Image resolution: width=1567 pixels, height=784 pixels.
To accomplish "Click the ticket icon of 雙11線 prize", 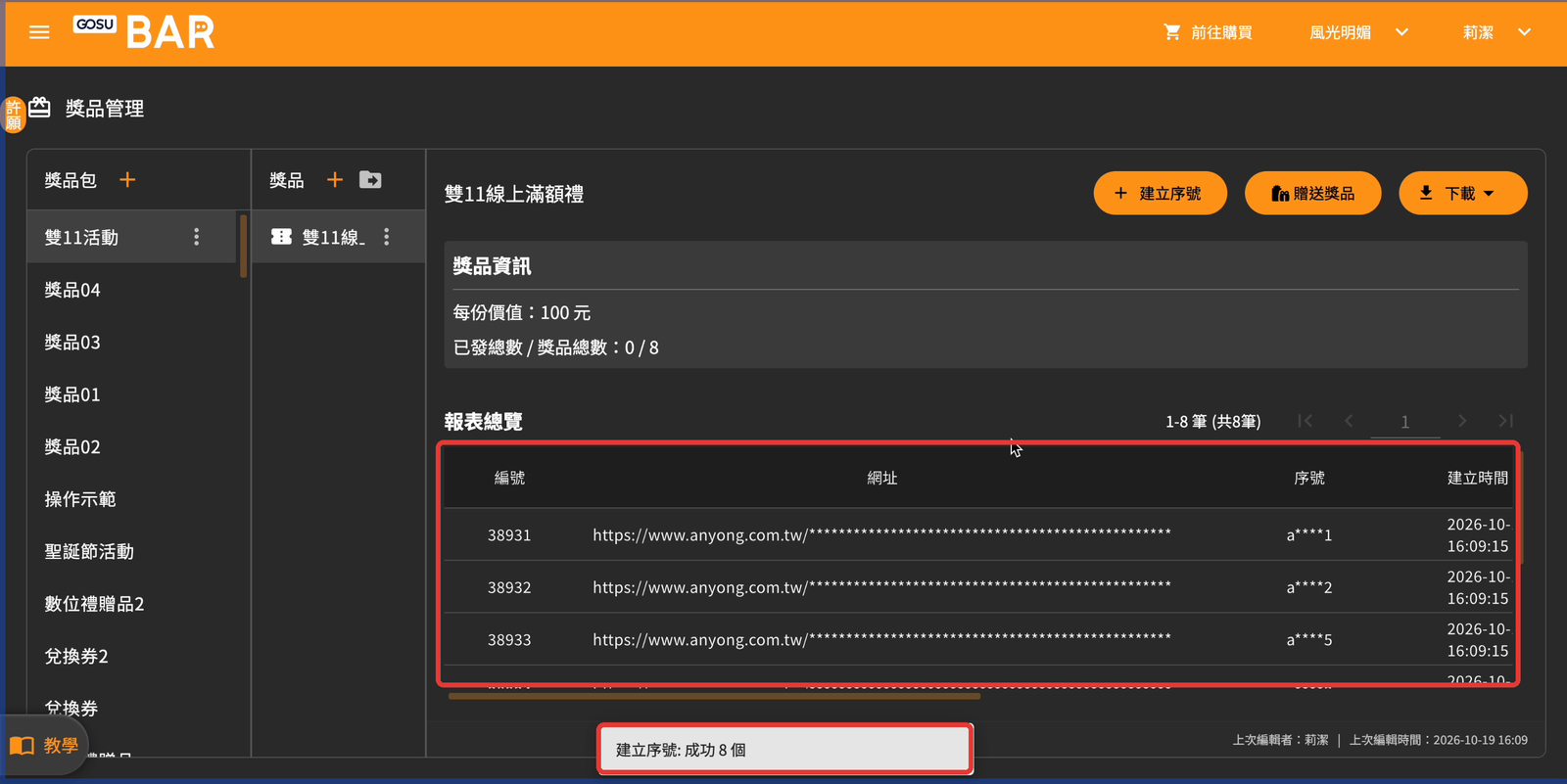I will click(281, 237).
